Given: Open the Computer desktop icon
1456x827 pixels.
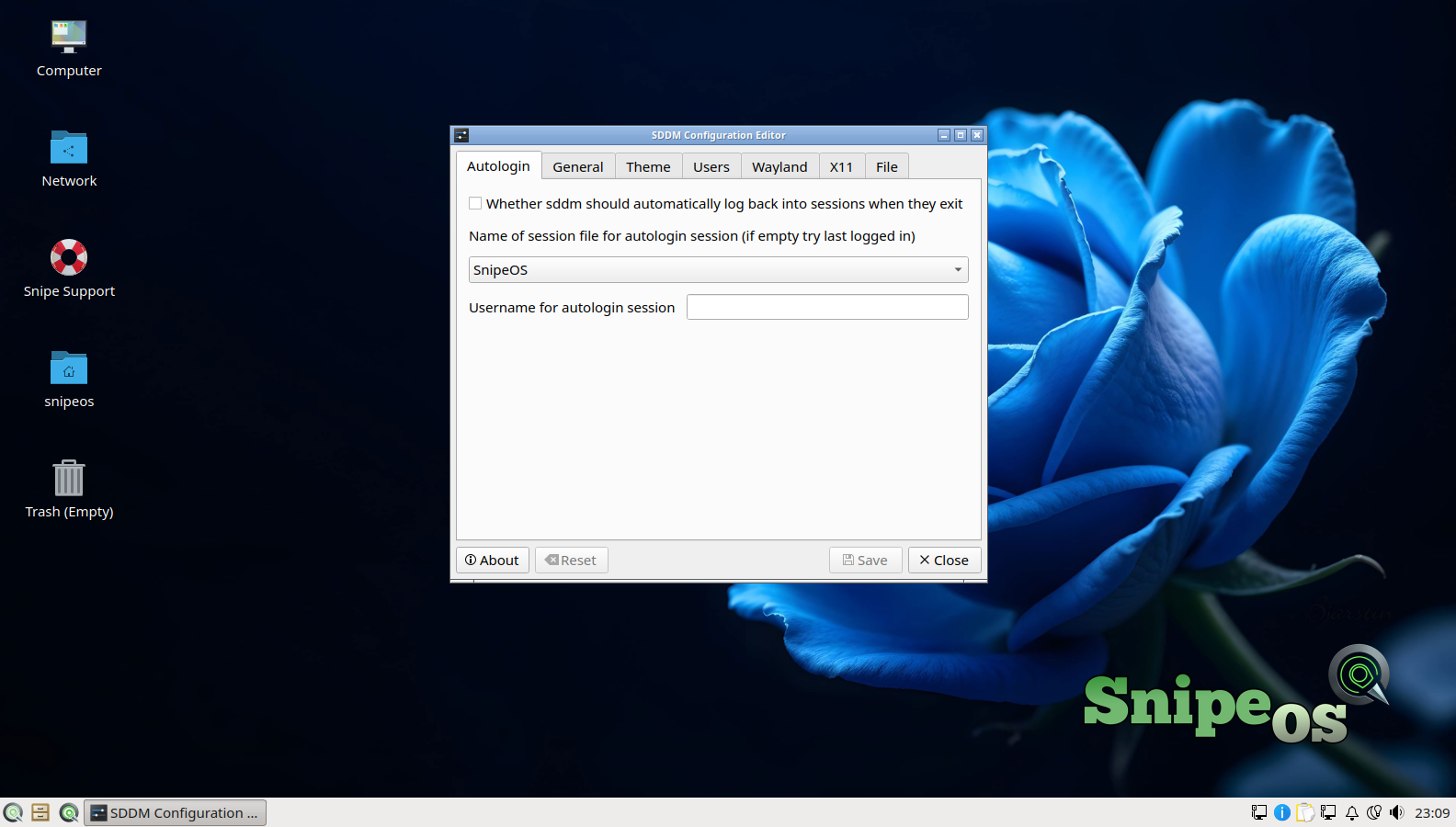Looking at the screenshot, I should (x=69, y=49).
